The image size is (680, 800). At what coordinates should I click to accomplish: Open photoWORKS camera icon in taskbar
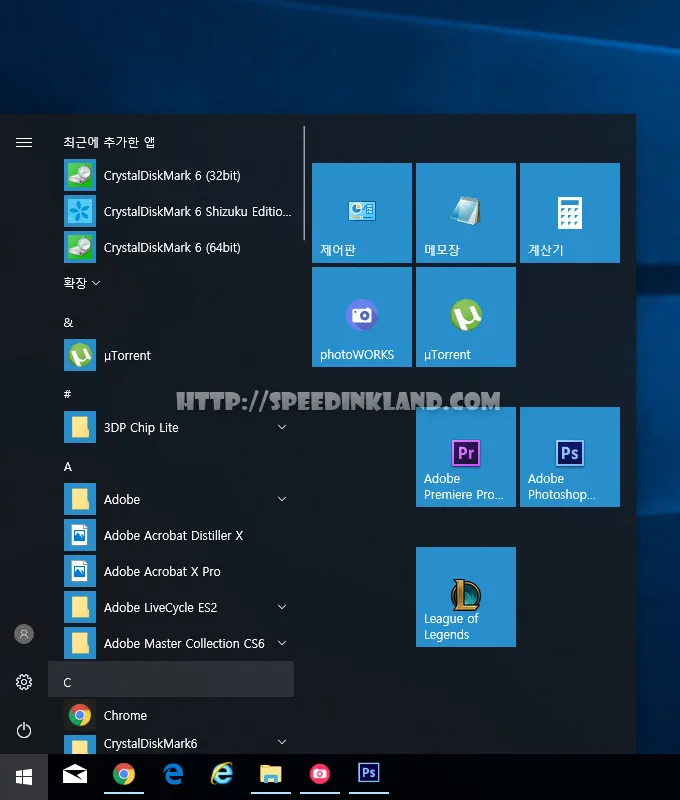point(320,774)
